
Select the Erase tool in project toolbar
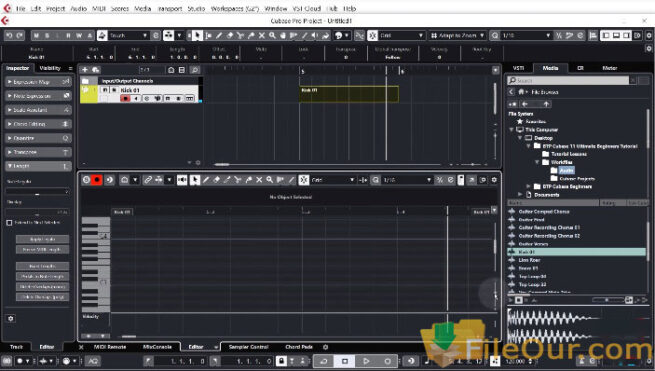(x=230, y=36)
